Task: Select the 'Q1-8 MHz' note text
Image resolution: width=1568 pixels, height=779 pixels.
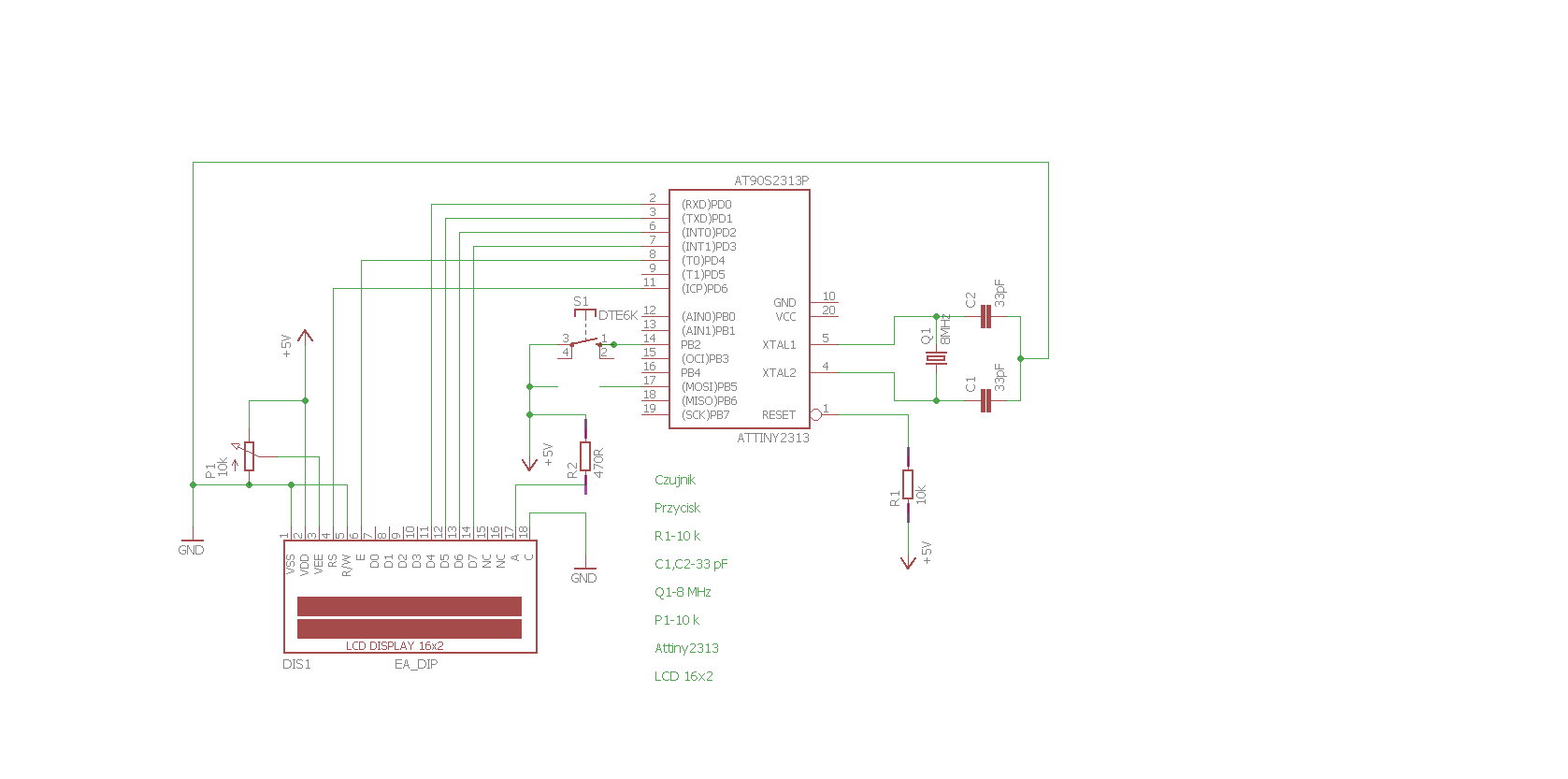Action: pyautogui.click(x=683, y=592)
